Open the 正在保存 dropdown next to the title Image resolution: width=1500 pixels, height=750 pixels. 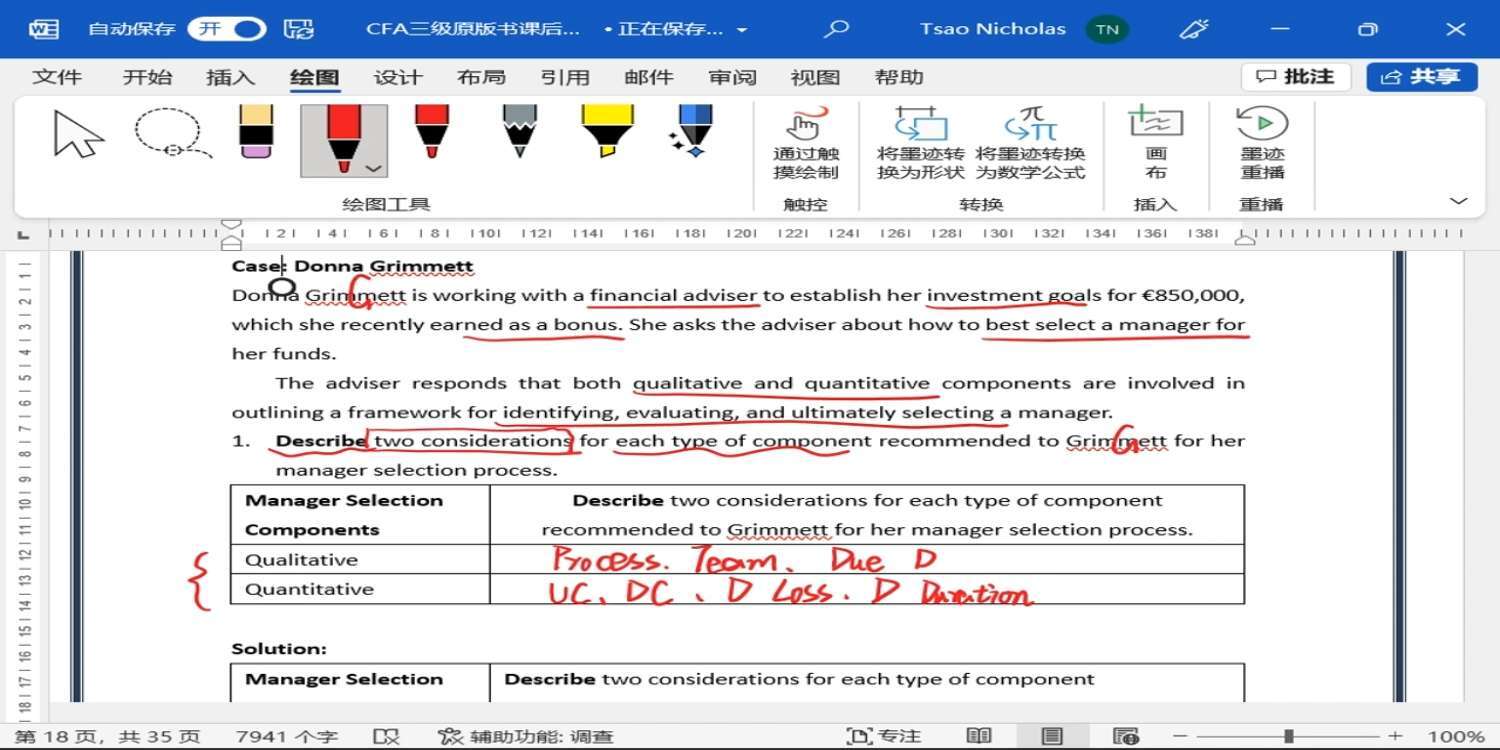[x=742, y=30]
